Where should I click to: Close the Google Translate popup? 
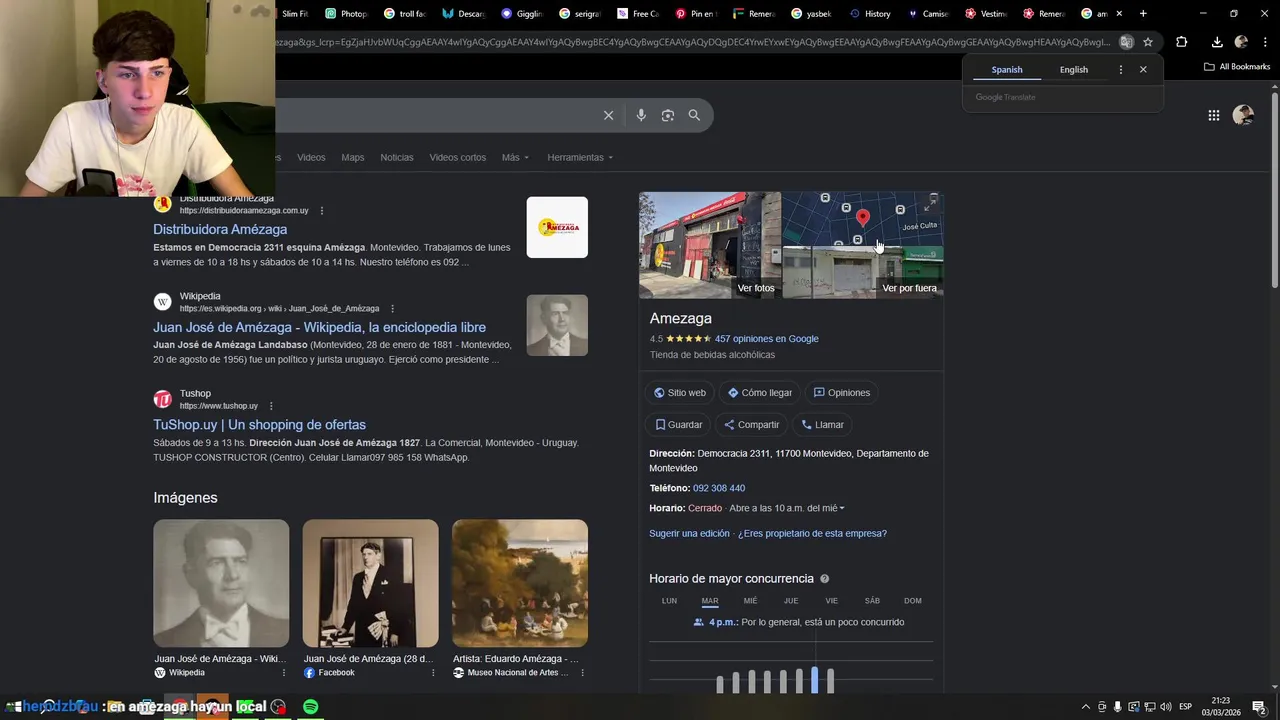[1143, 70]
